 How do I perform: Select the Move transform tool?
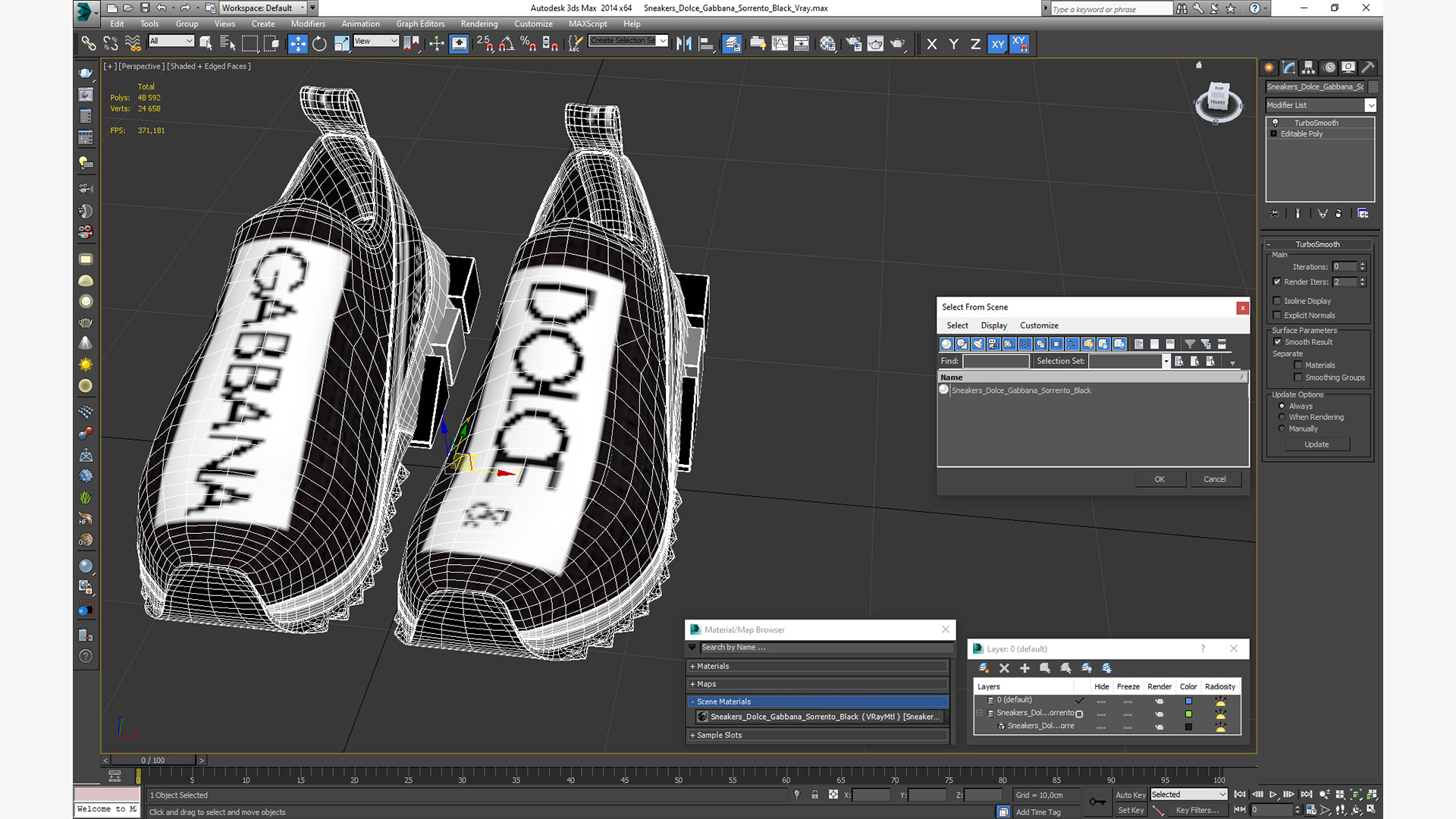(298, 44)
